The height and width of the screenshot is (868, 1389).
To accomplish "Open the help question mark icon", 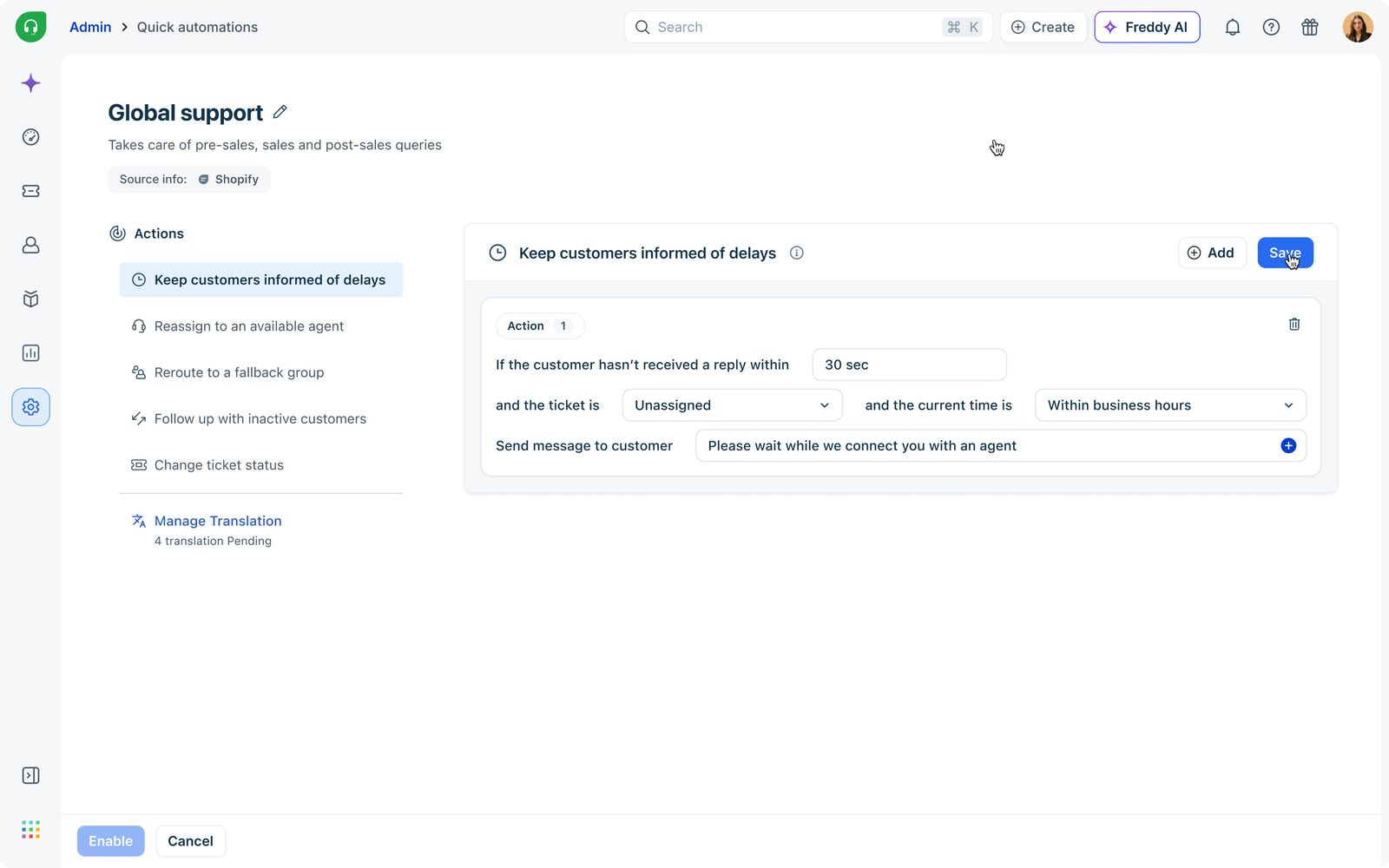I will tap(1271, 27).
